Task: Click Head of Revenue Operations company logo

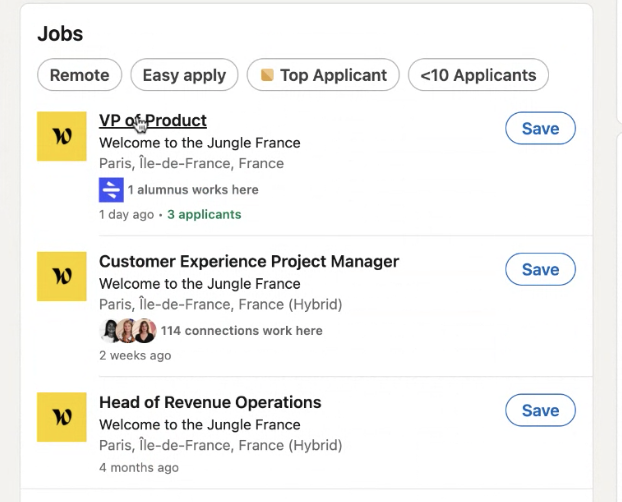Action: click(62, 417)
